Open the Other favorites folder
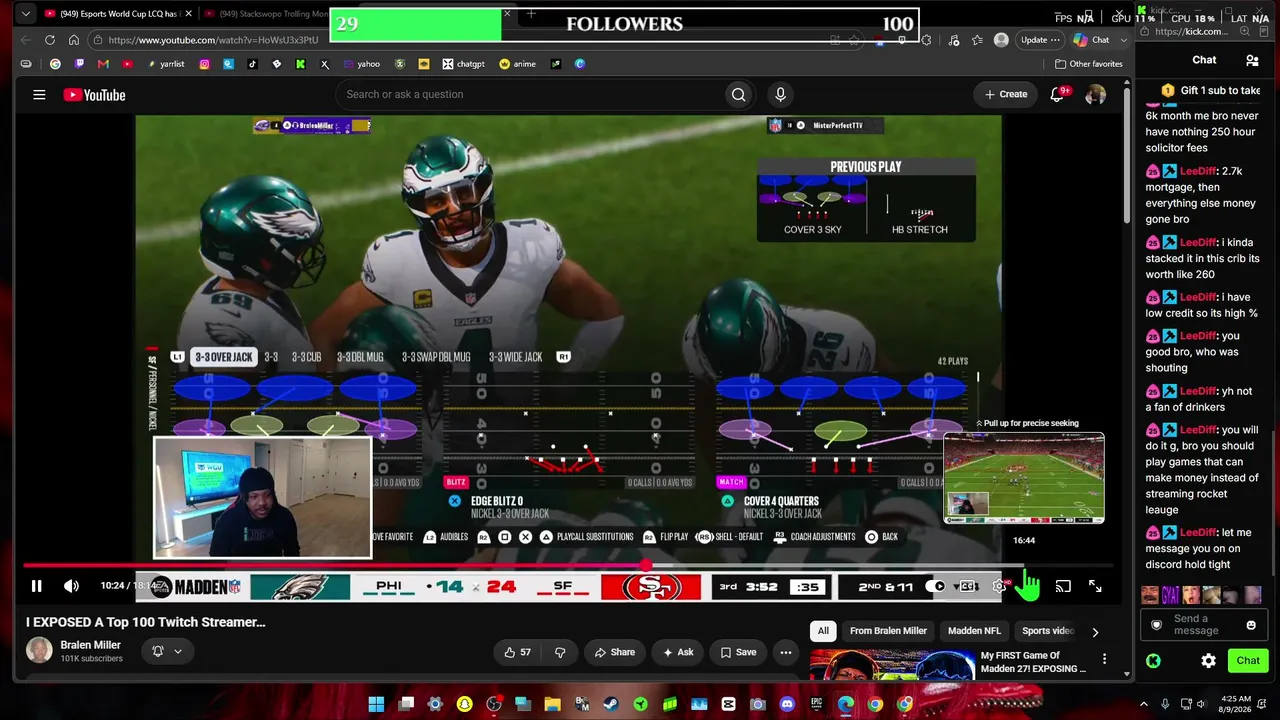Image resolution: width=1280 pixels, height=720 pixels. 1089,64
